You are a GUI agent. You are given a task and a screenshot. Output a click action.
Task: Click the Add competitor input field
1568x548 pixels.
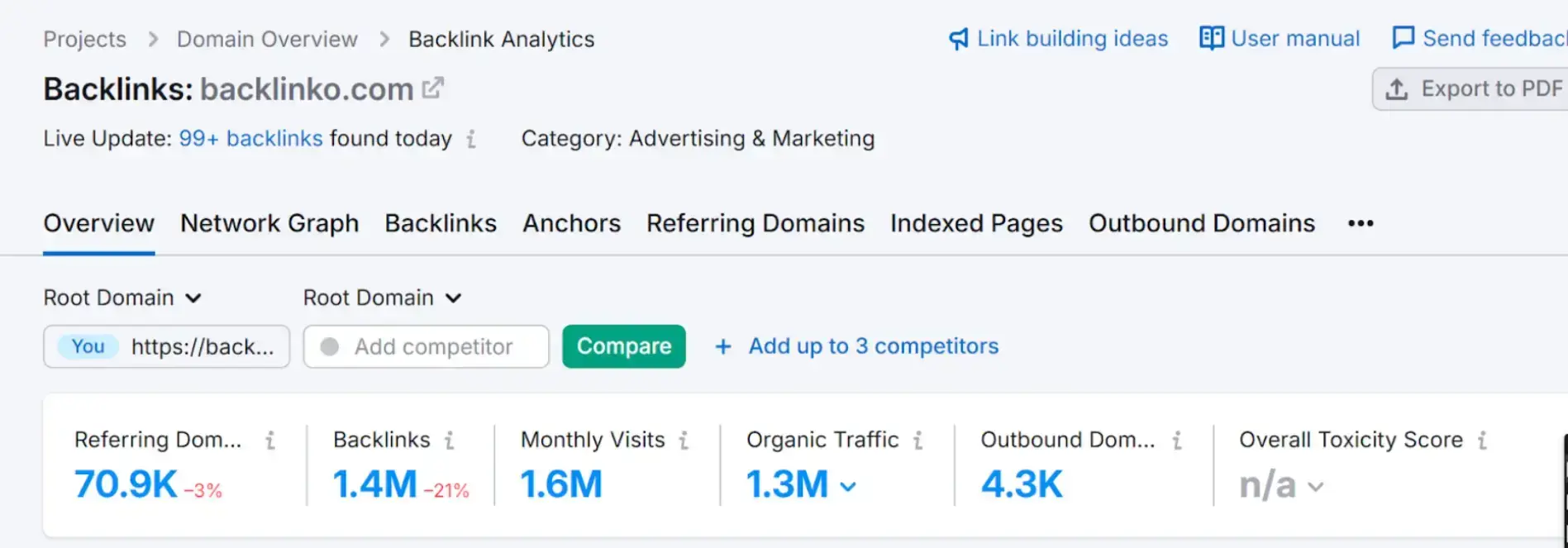click(425, 346)
